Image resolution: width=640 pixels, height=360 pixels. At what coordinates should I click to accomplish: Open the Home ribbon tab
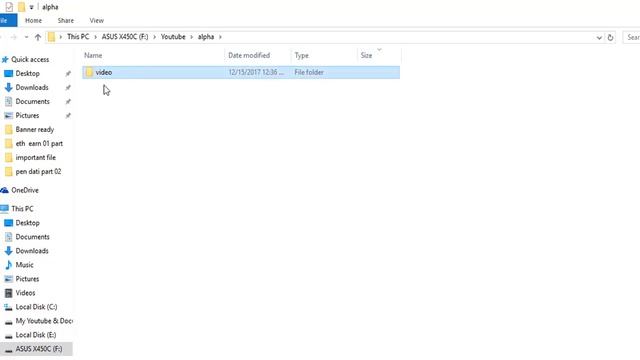click(33, 20)
